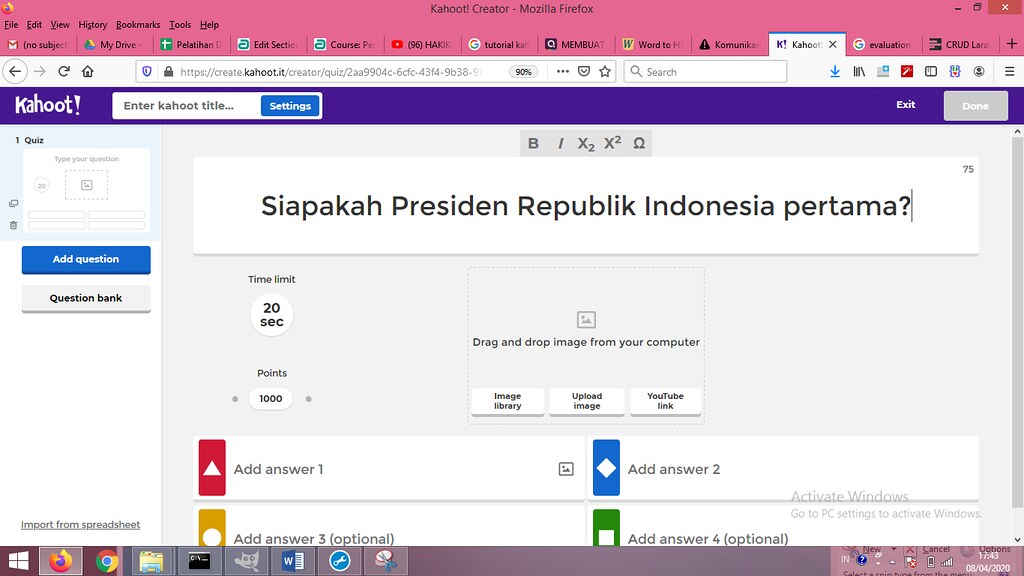Open the History menu
The height and width of the screenshot is (576, 1024).
(x=92, y=25)
